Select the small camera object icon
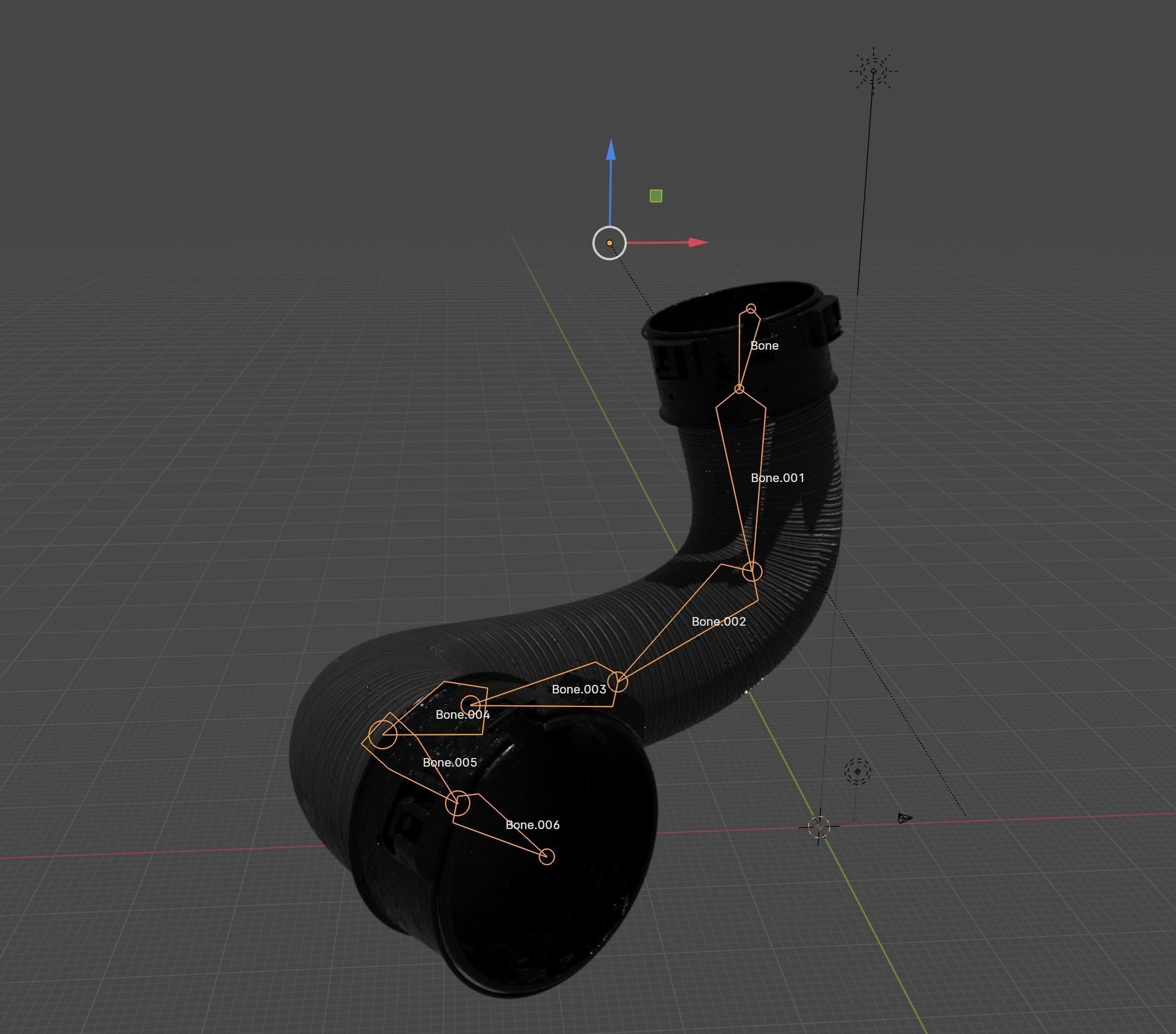Image resolution: width=1176 pixels, height=1034 pixels. [904, 818]
